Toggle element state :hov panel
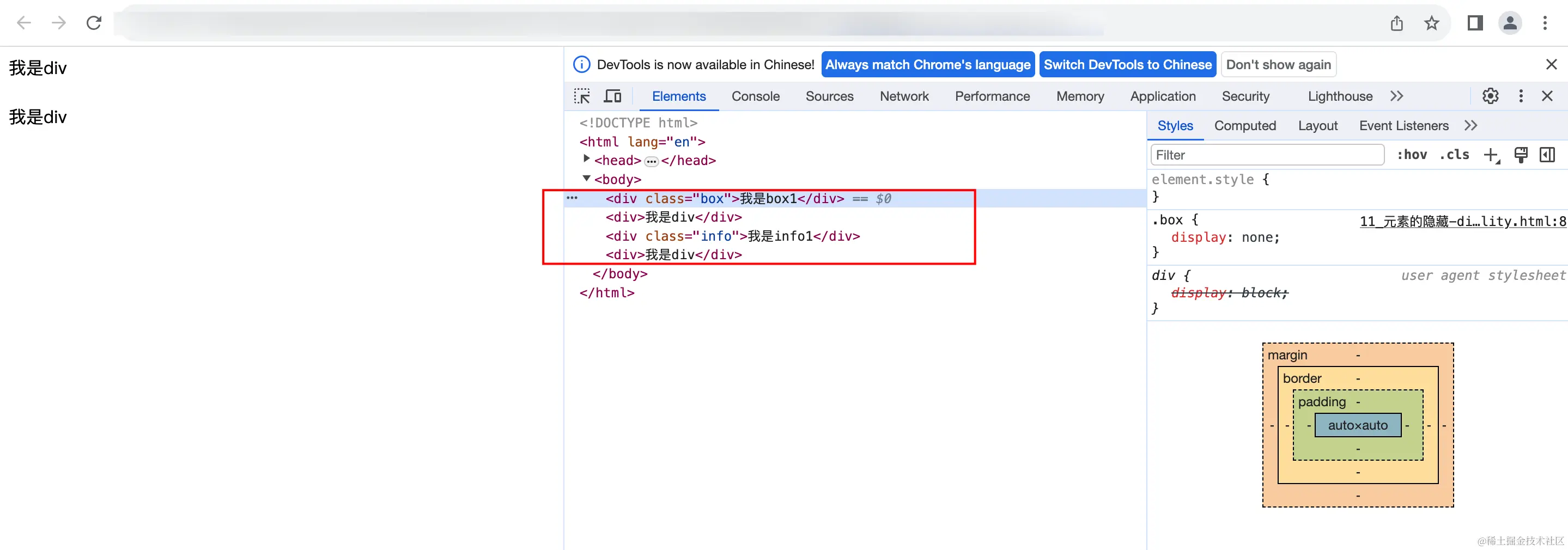The image size is (1568, 550). click(1412, 155)
